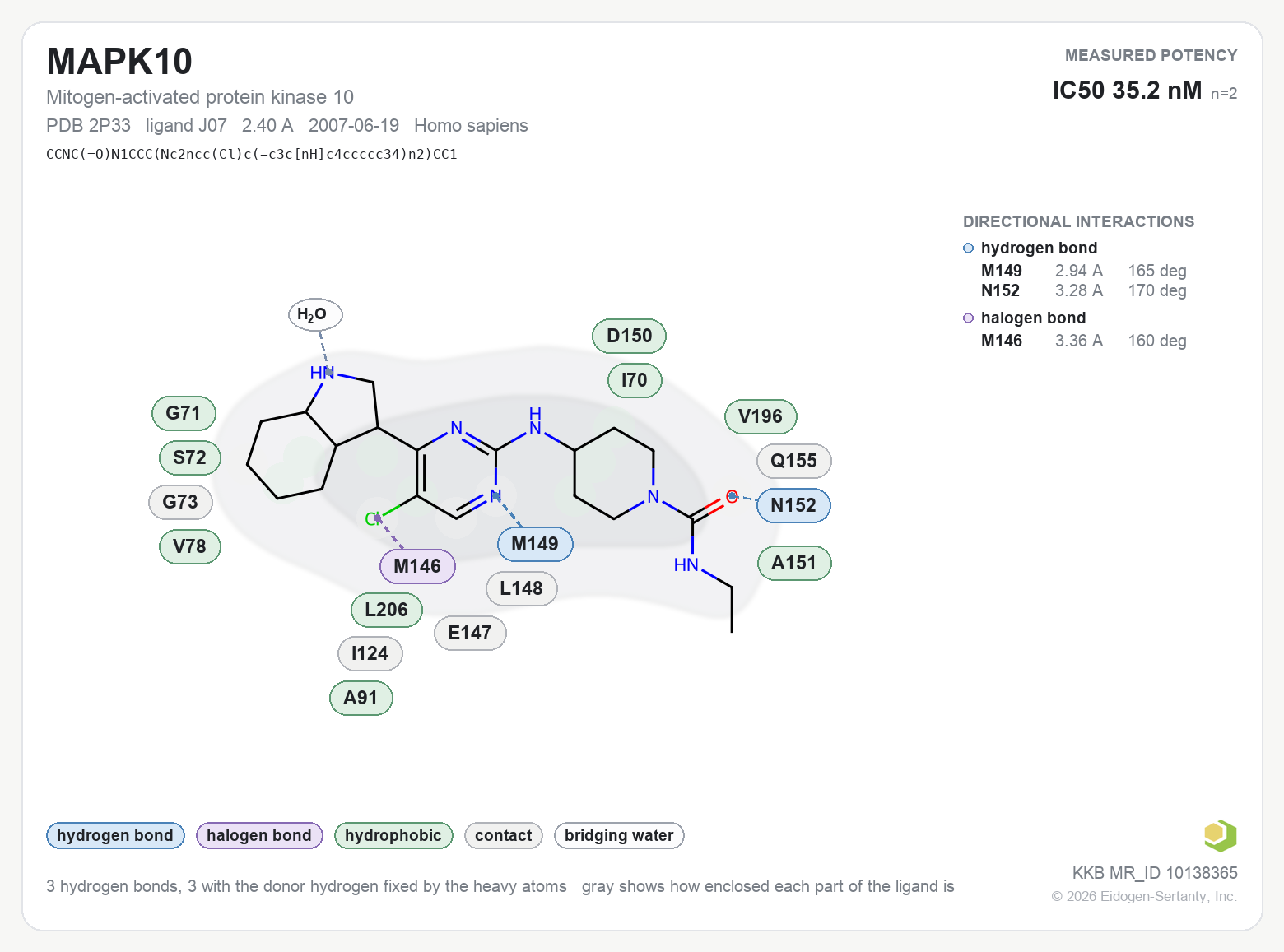Click the halogen bond legend pill at the bottom
This screenshot has height=952, width=1284.
click(259, 836)
